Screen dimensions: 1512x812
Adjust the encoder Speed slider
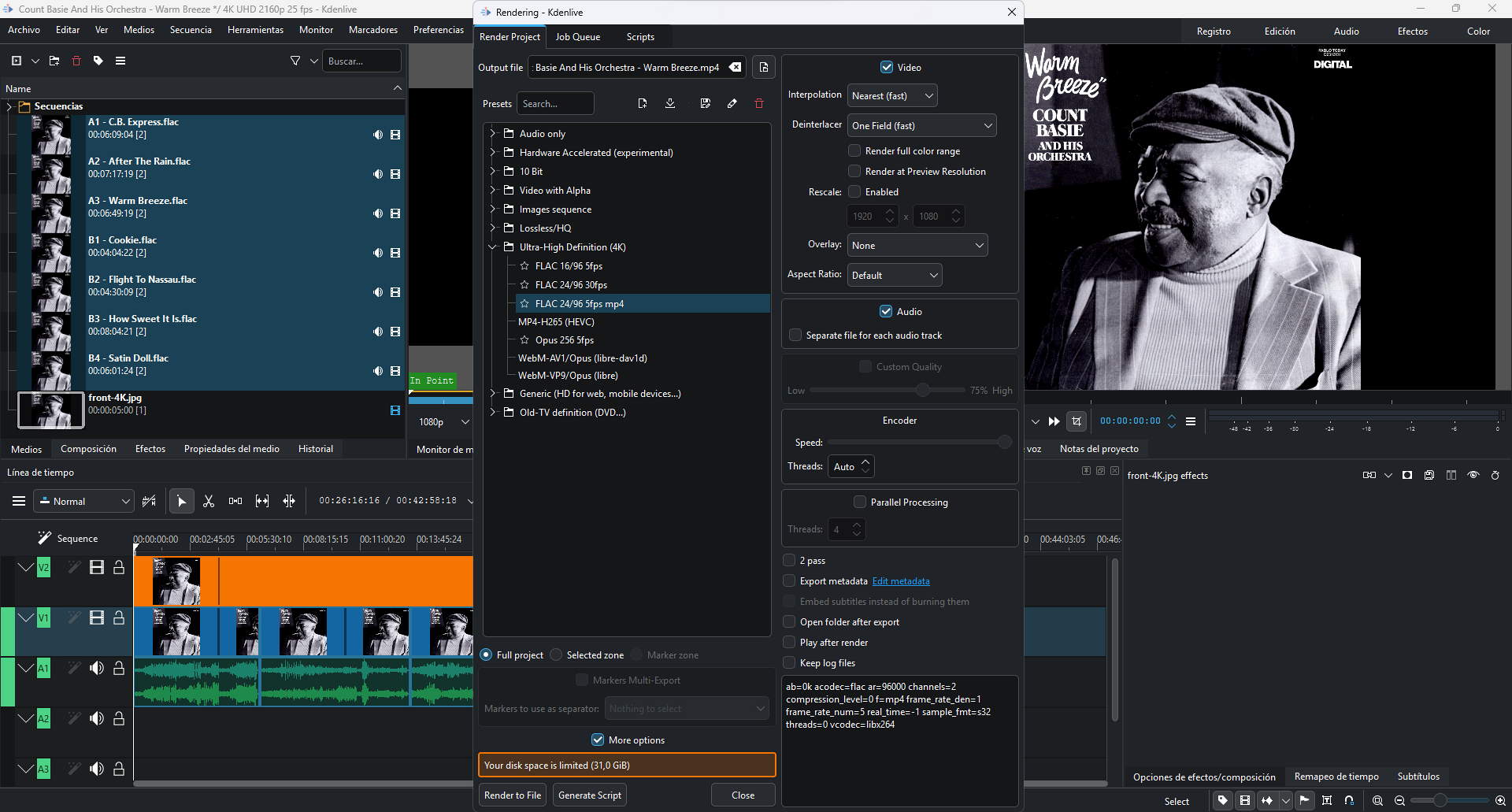tap(1004, 443)
